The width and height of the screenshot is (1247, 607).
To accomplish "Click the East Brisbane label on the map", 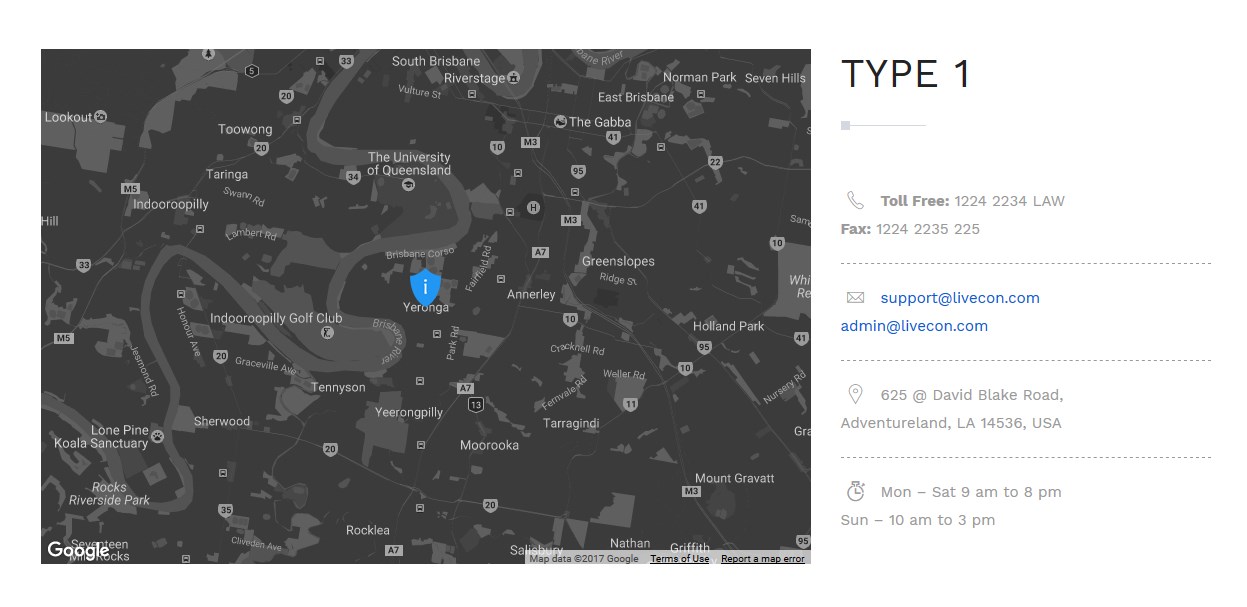I will (x=636, y=97).
